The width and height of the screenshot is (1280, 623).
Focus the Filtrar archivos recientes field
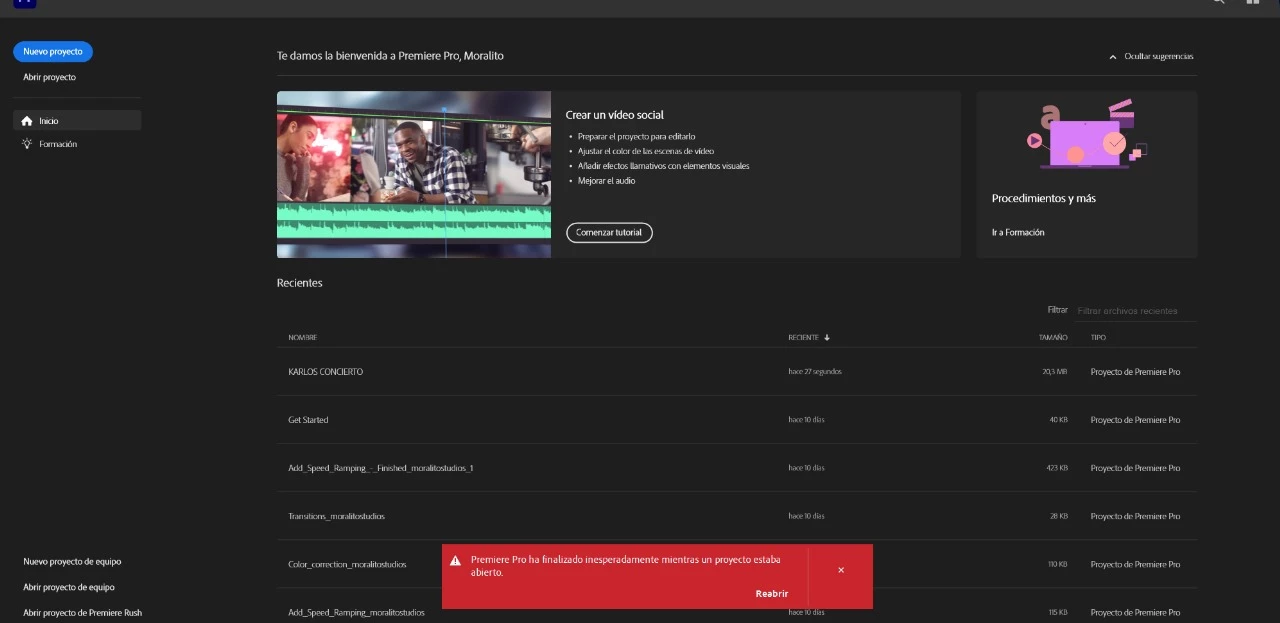(x=1135, y=311)
